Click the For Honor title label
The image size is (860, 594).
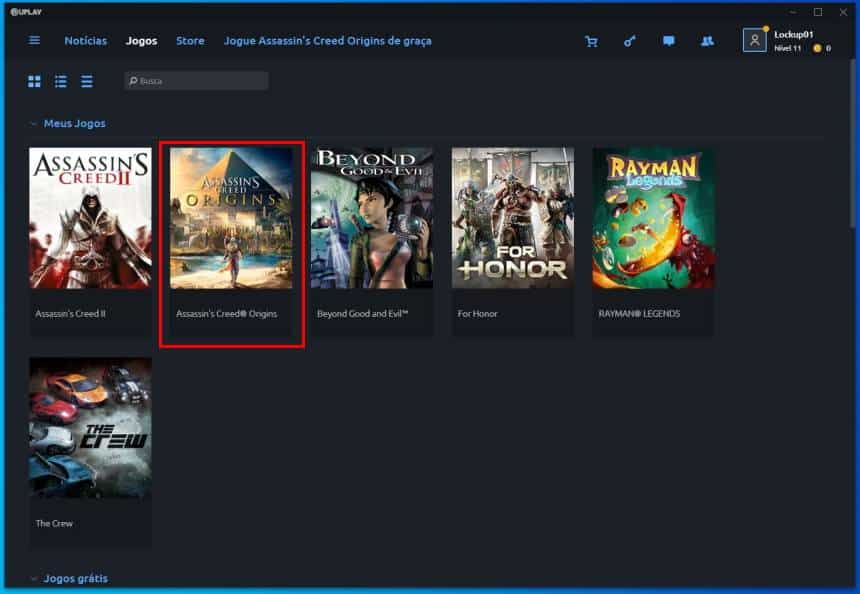pos(478,314)
